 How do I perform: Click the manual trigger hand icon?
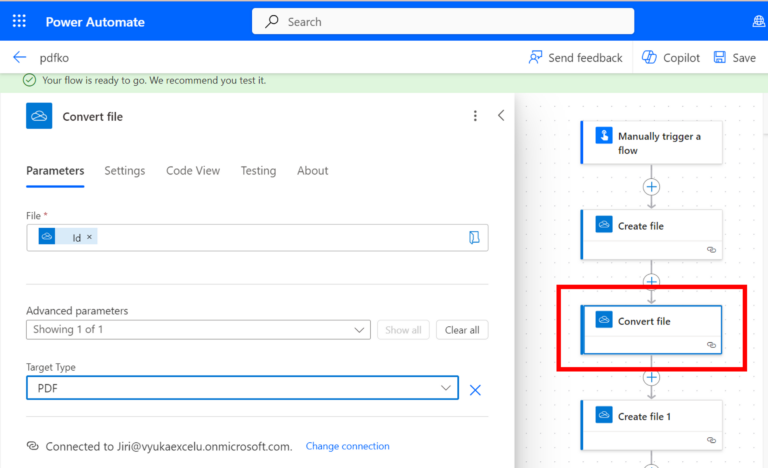pyautogui.click(x=604, y=135)
